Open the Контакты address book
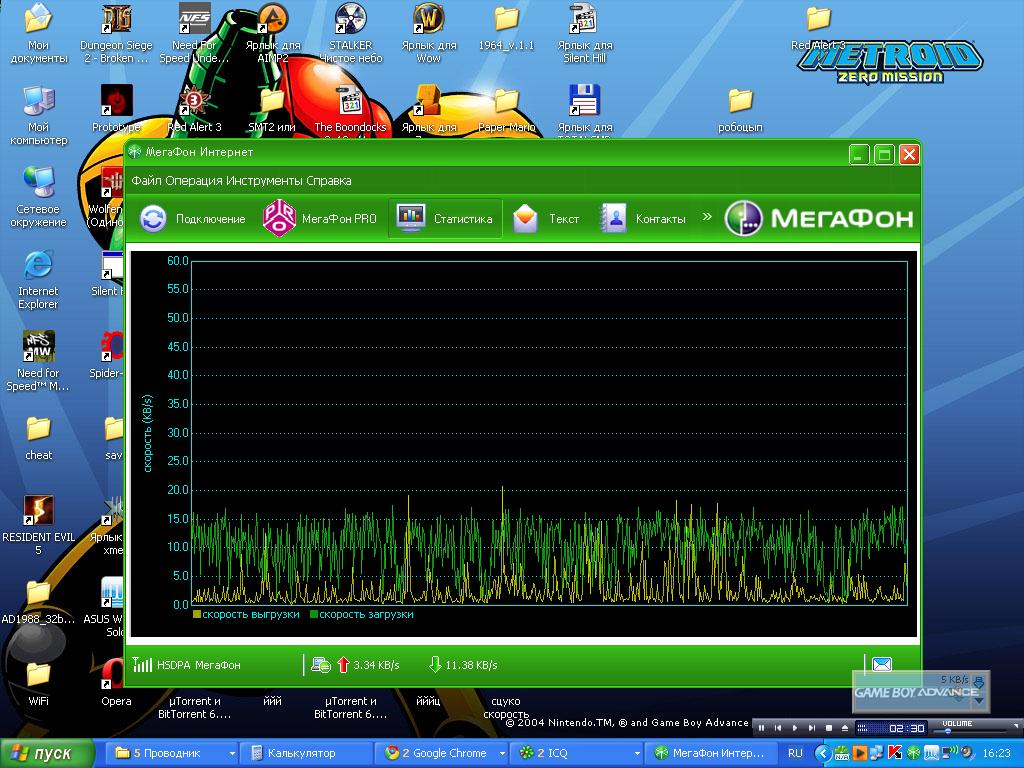Screen dimensions: 1024x768 [x=643, y=219]
